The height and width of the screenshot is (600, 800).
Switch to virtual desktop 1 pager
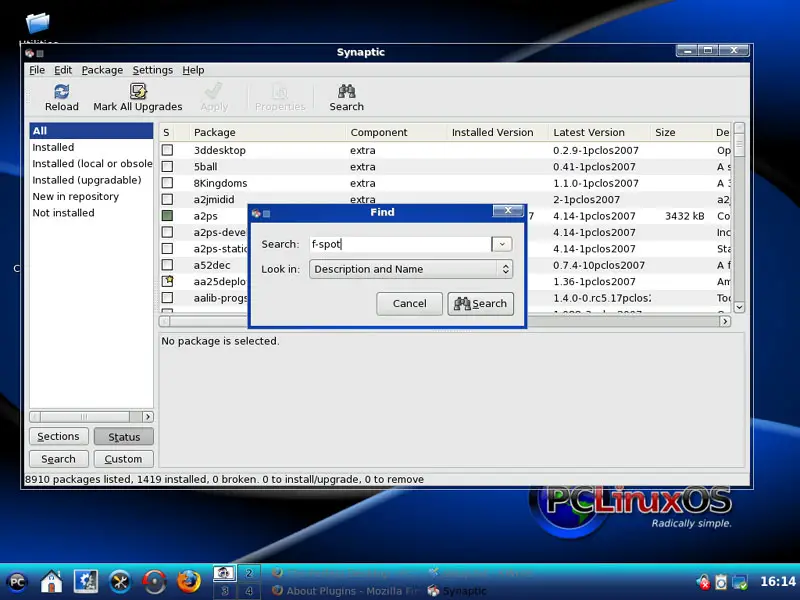pos(224,573)
